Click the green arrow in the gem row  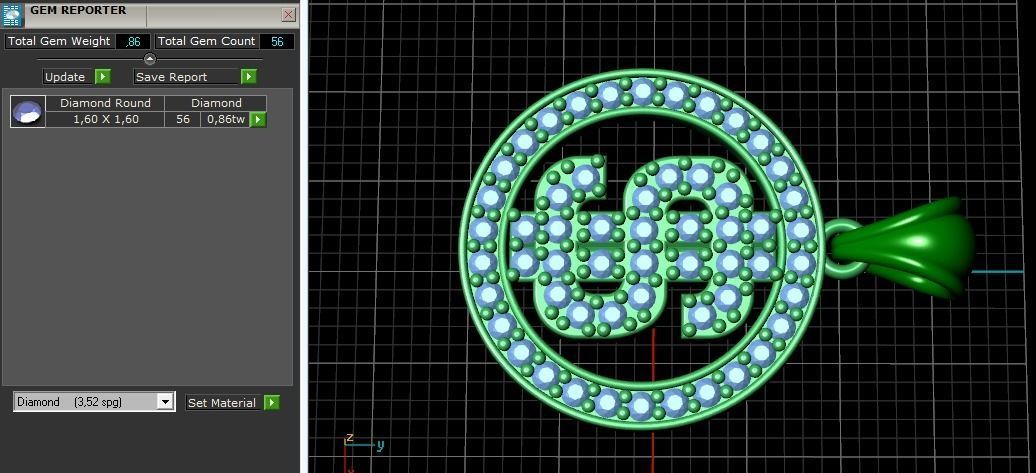[x=258, y=120]
